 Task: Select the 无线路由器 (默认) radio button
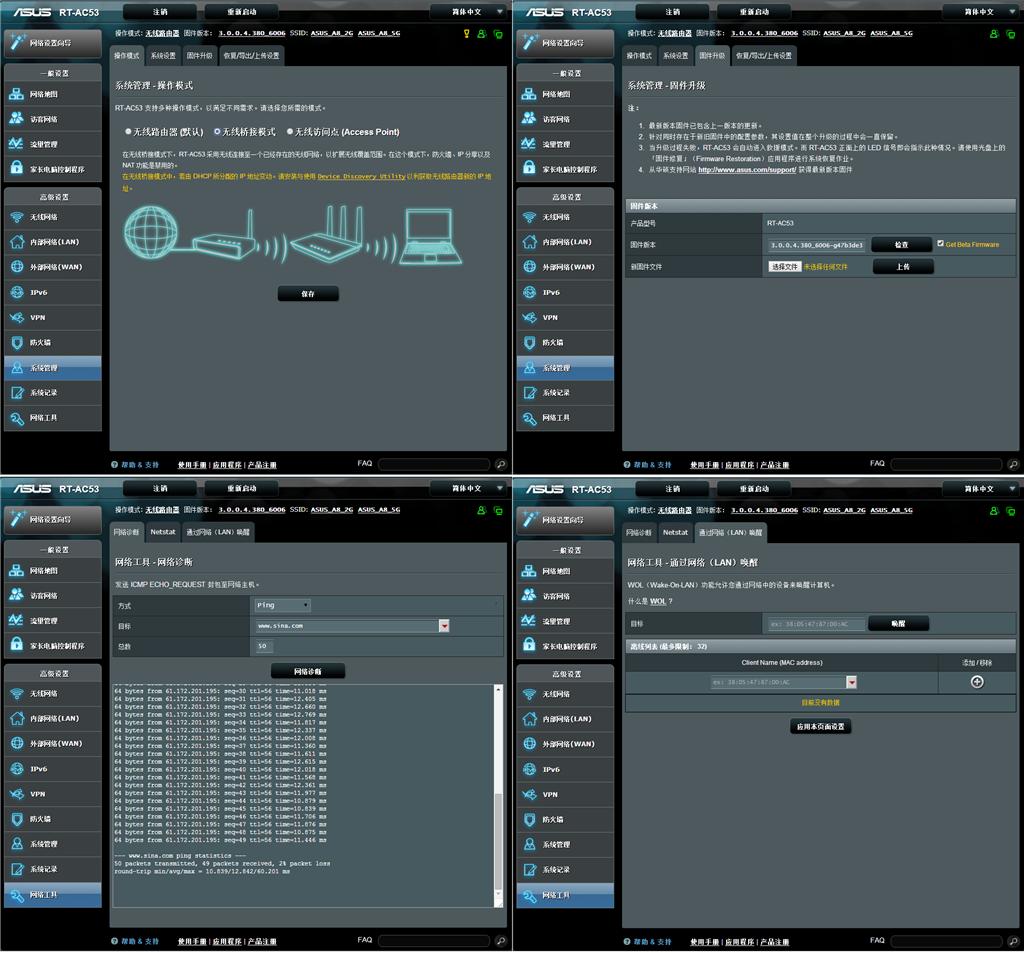pos(128,132)
